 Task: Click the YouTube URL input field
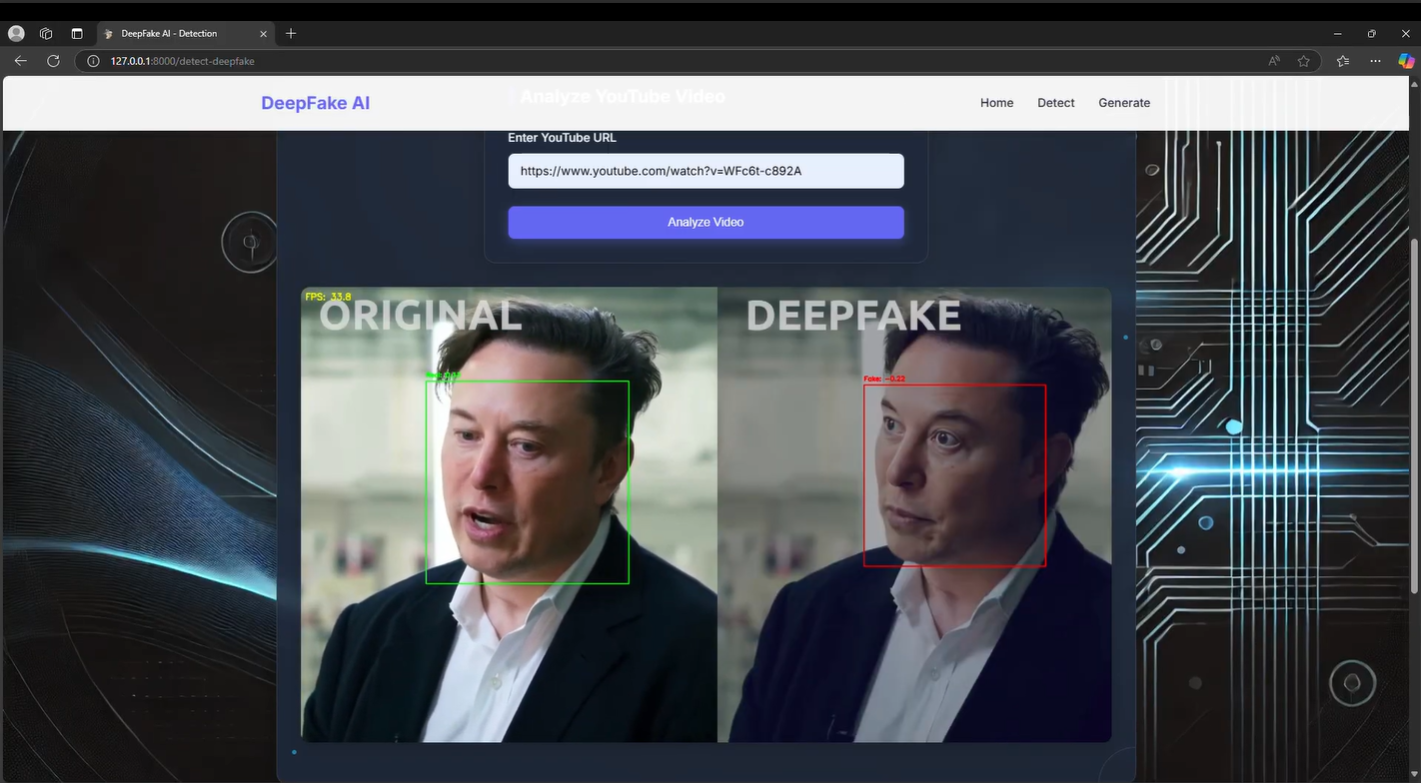pyautogui.click(x=706, y=171)
